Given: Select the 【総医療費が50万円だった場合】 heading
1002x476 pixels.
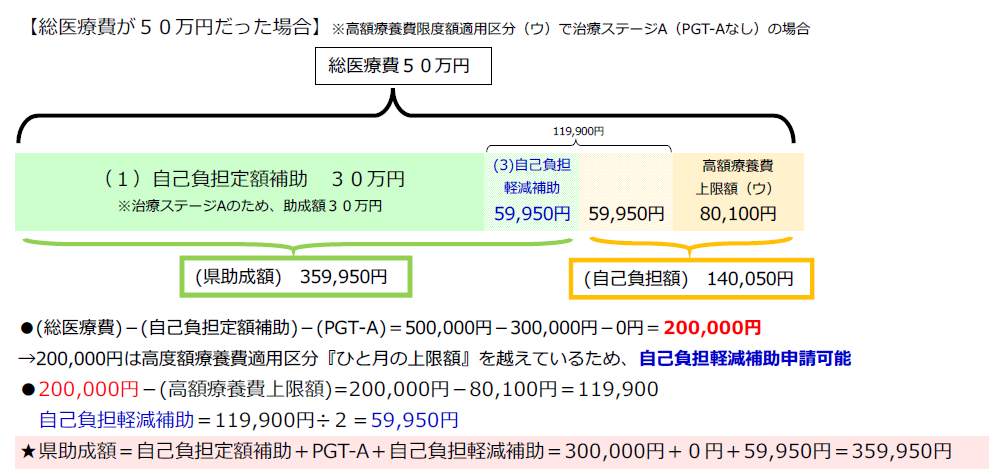Looking at the screenshot, I should (173, 27).
